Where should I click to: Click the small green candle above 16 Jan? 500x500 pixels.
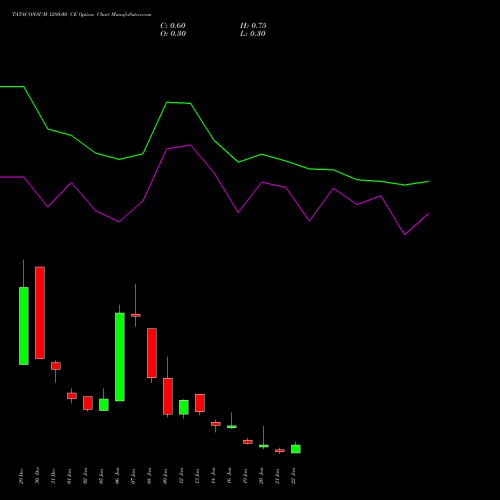[232, 426]
